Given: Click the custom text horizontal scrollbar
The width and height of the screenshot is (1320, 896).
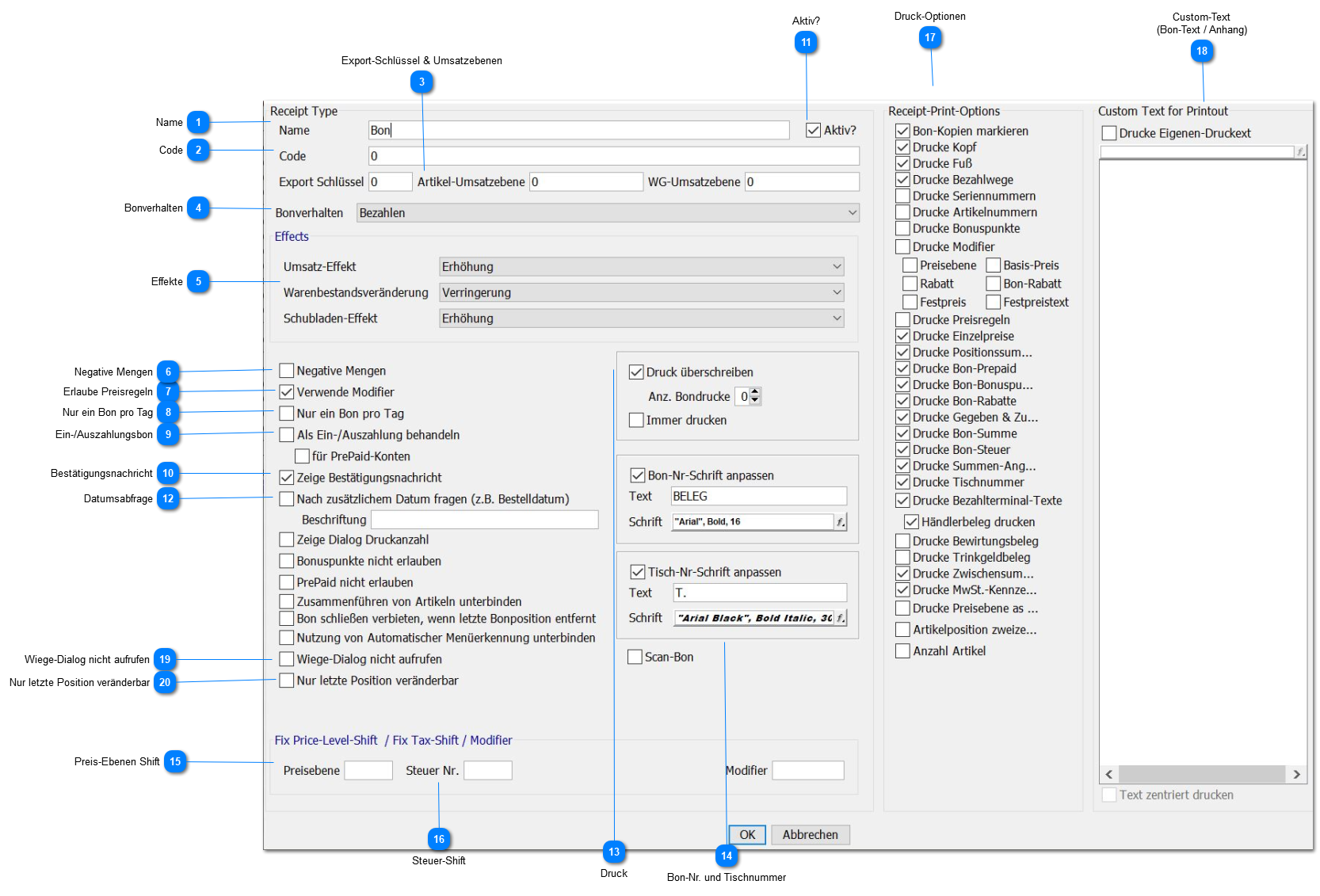Looking at the screenshot, I should click(x=1203, y=774).
